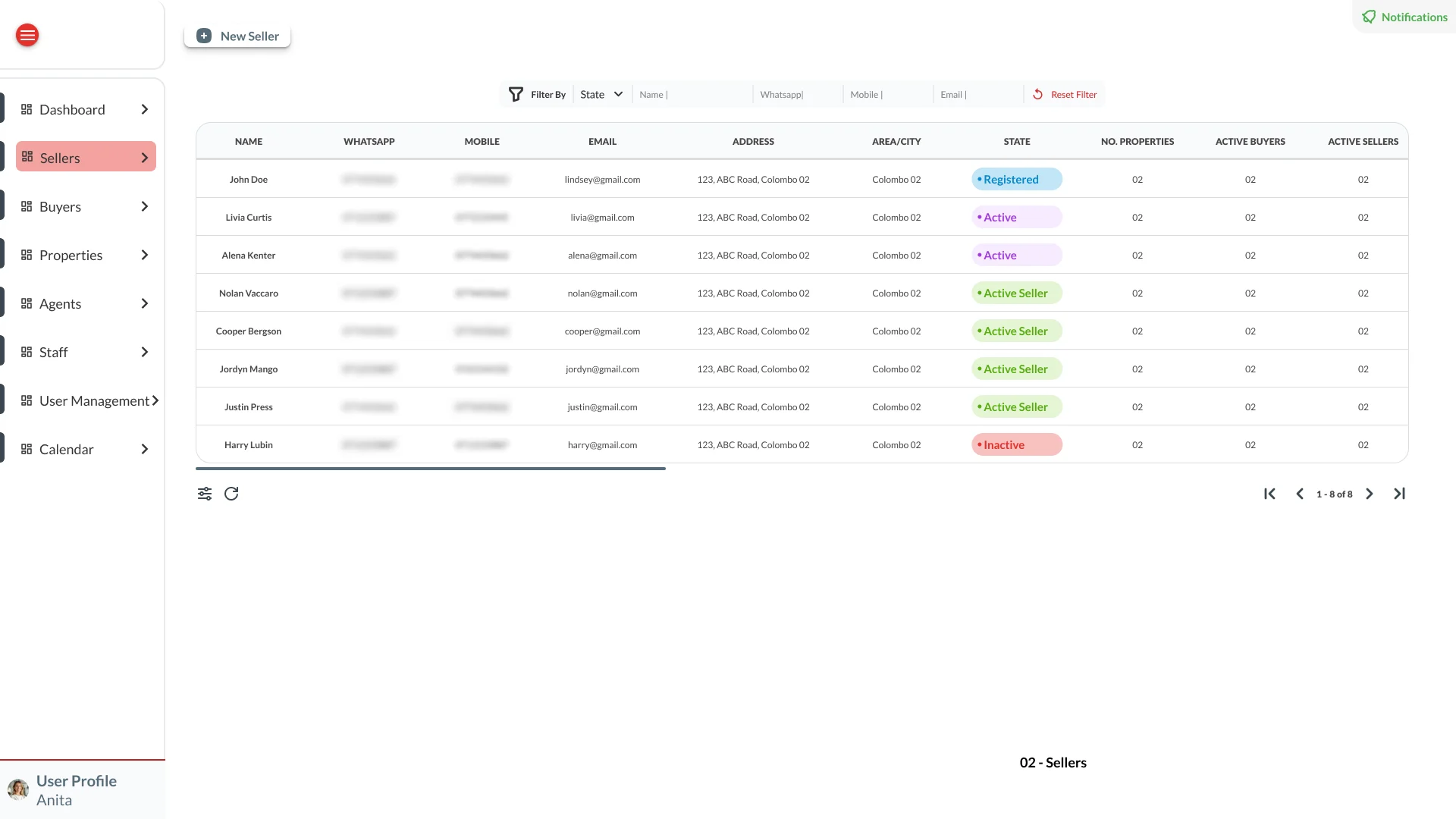The image size is (1456, 819).
Task: Go to first page icon
Action: 1269,494
